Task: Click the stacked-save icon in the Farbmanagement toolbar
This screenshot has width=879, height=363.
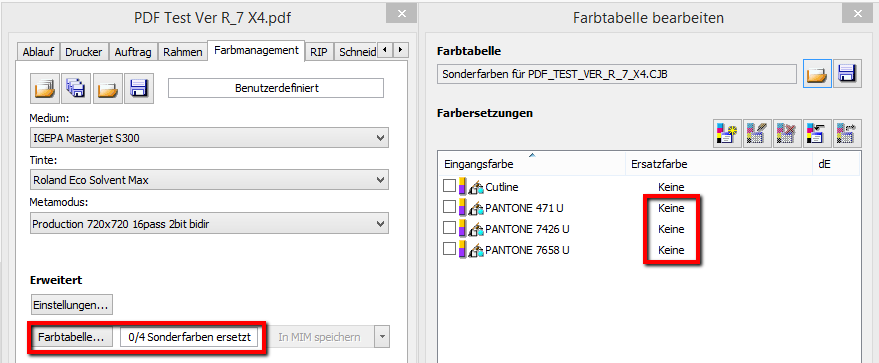Action: [x=76, y=89]
